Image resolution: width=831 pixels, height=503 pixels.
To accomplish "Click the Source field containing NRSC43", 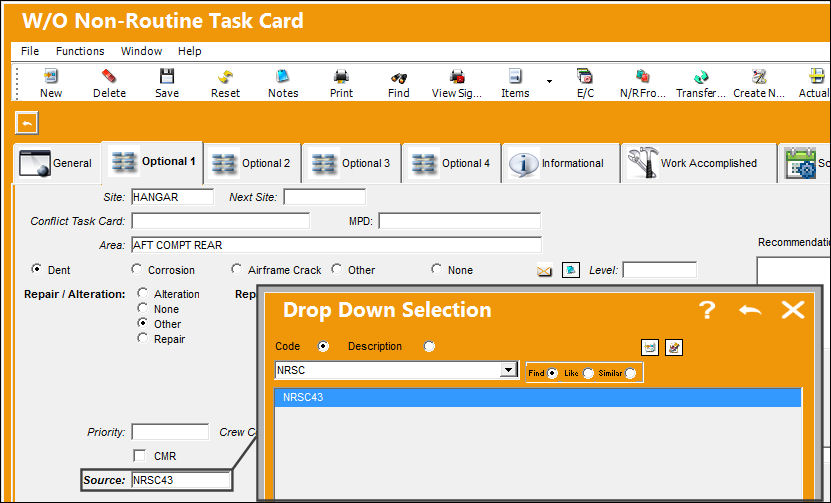I will pos(181,480).
